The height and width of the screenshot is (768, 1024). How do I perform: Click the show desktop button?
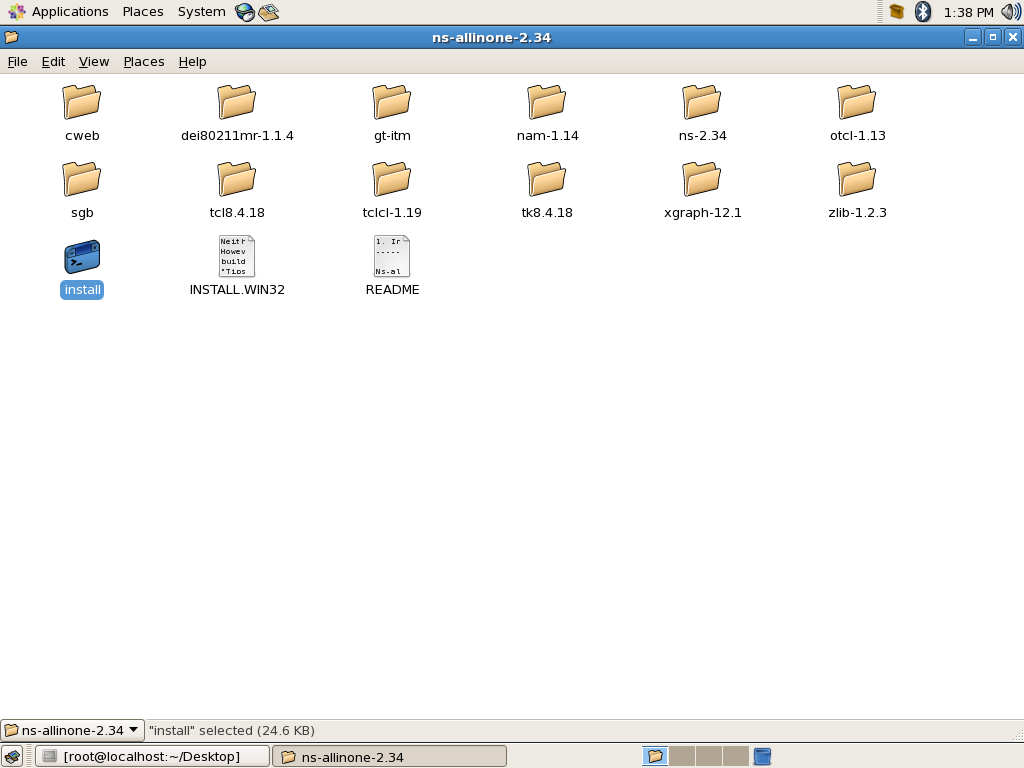pos(12,756)
